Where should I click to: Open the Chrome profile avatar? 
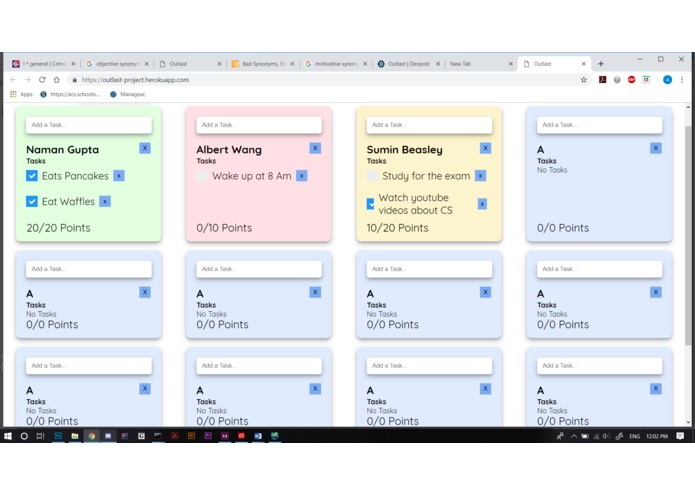[x=668, y=80]
